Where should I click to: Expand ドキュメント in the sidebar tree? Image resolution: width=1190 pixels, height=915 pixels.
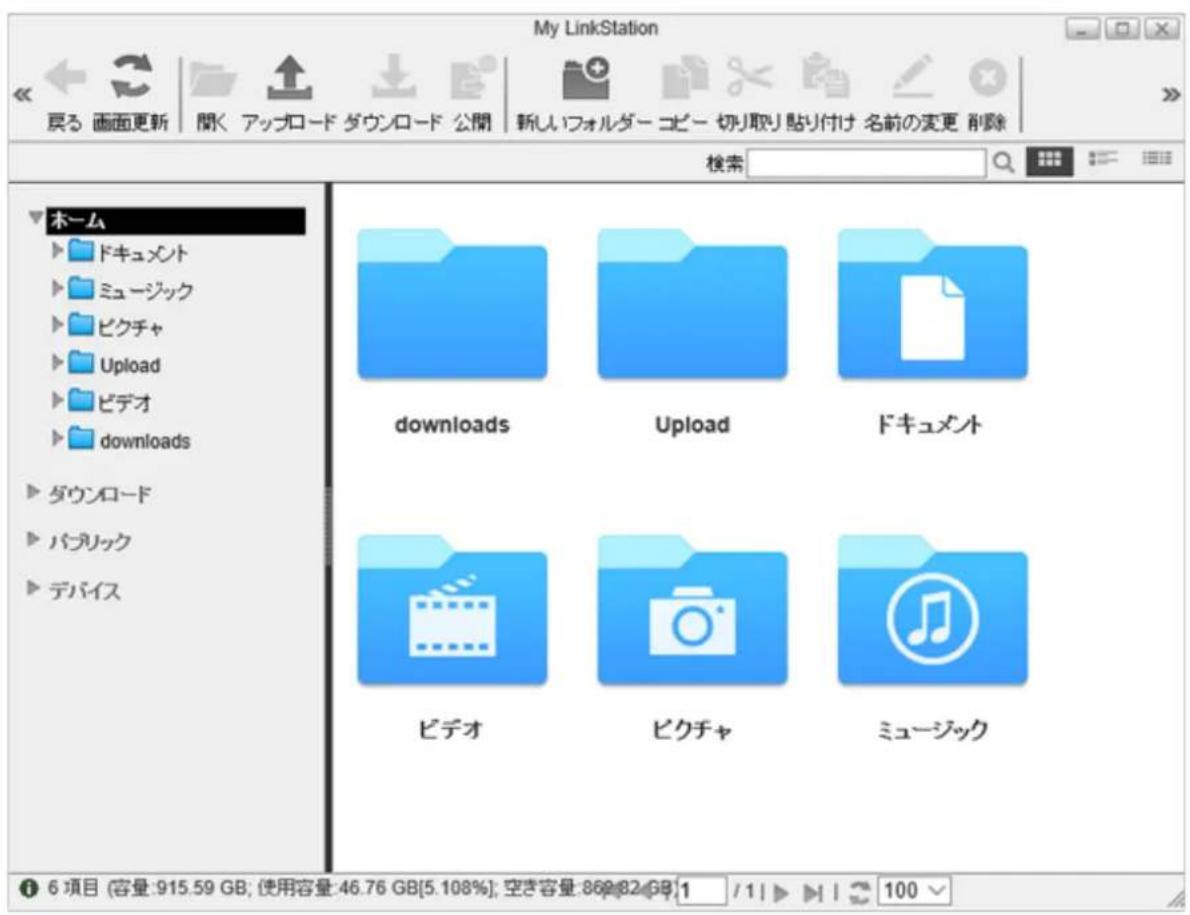tap(57, 250)
